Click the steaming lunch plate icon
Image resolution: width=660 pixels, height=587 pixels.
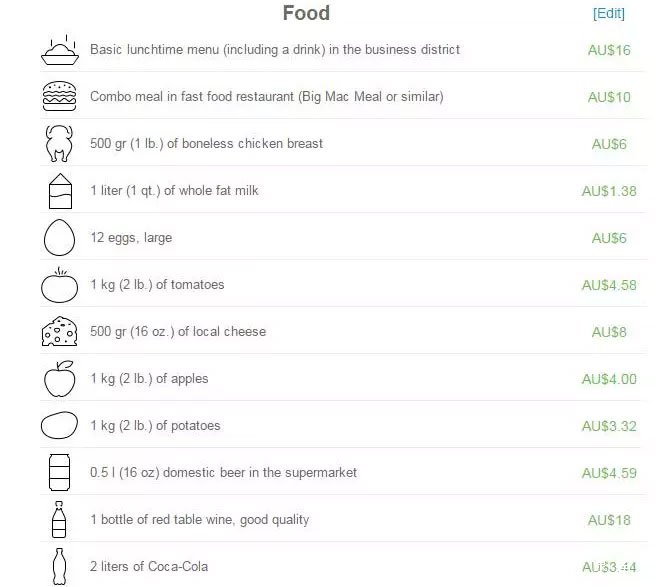[x=60, y=50]
